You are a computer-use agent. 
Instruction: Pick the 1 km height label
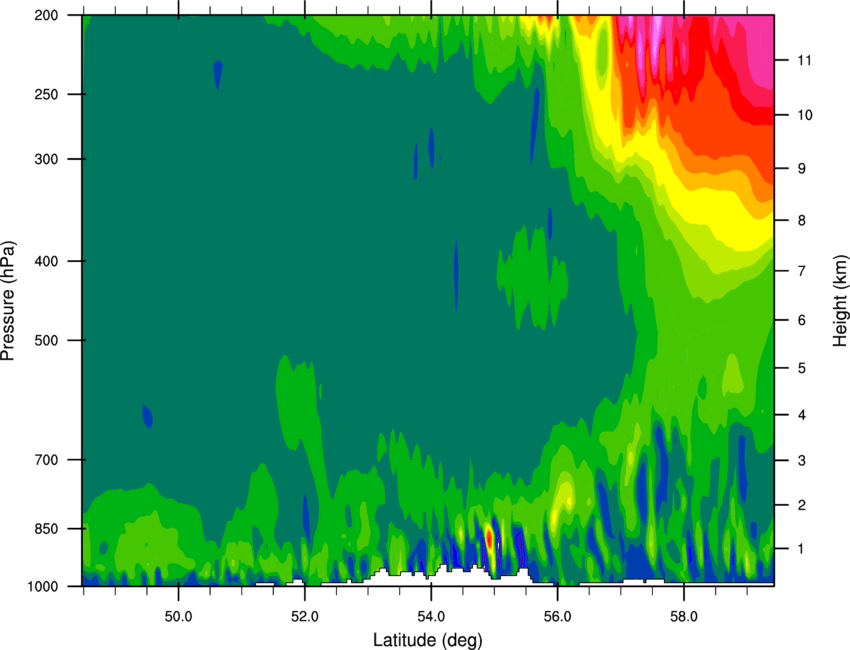802,549
